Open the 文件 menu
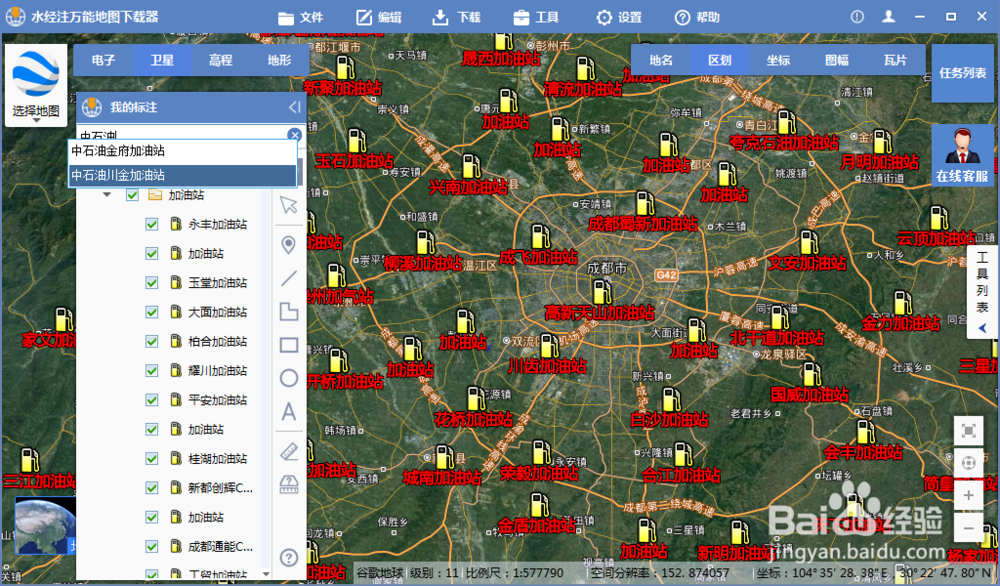This screenshot has width=1000, height=586. pyautogui.click(x=300, y=17)
